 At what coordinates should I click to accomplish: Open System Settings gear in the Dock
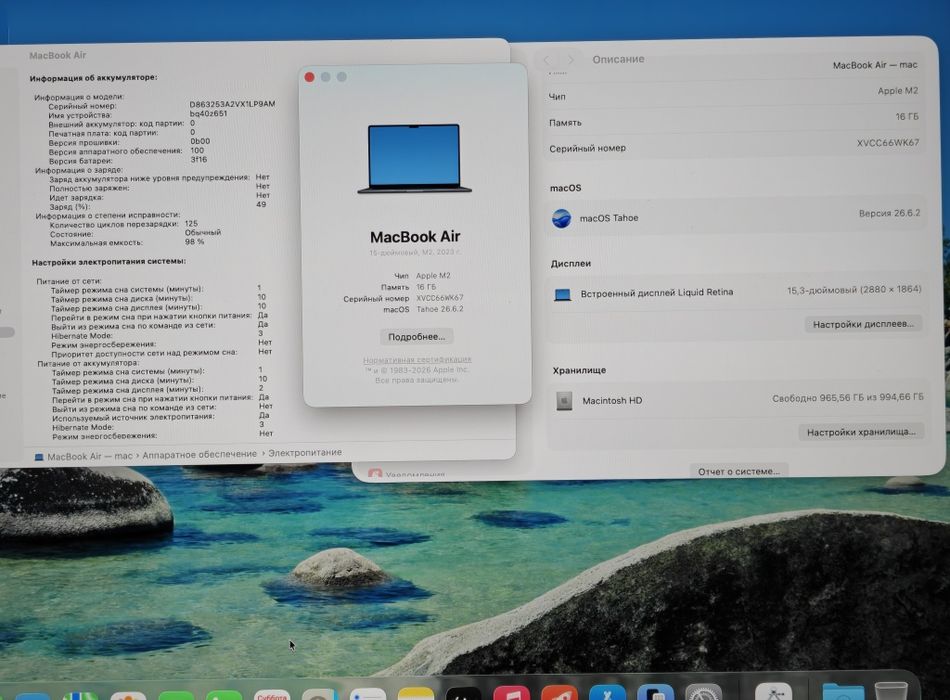703,691
